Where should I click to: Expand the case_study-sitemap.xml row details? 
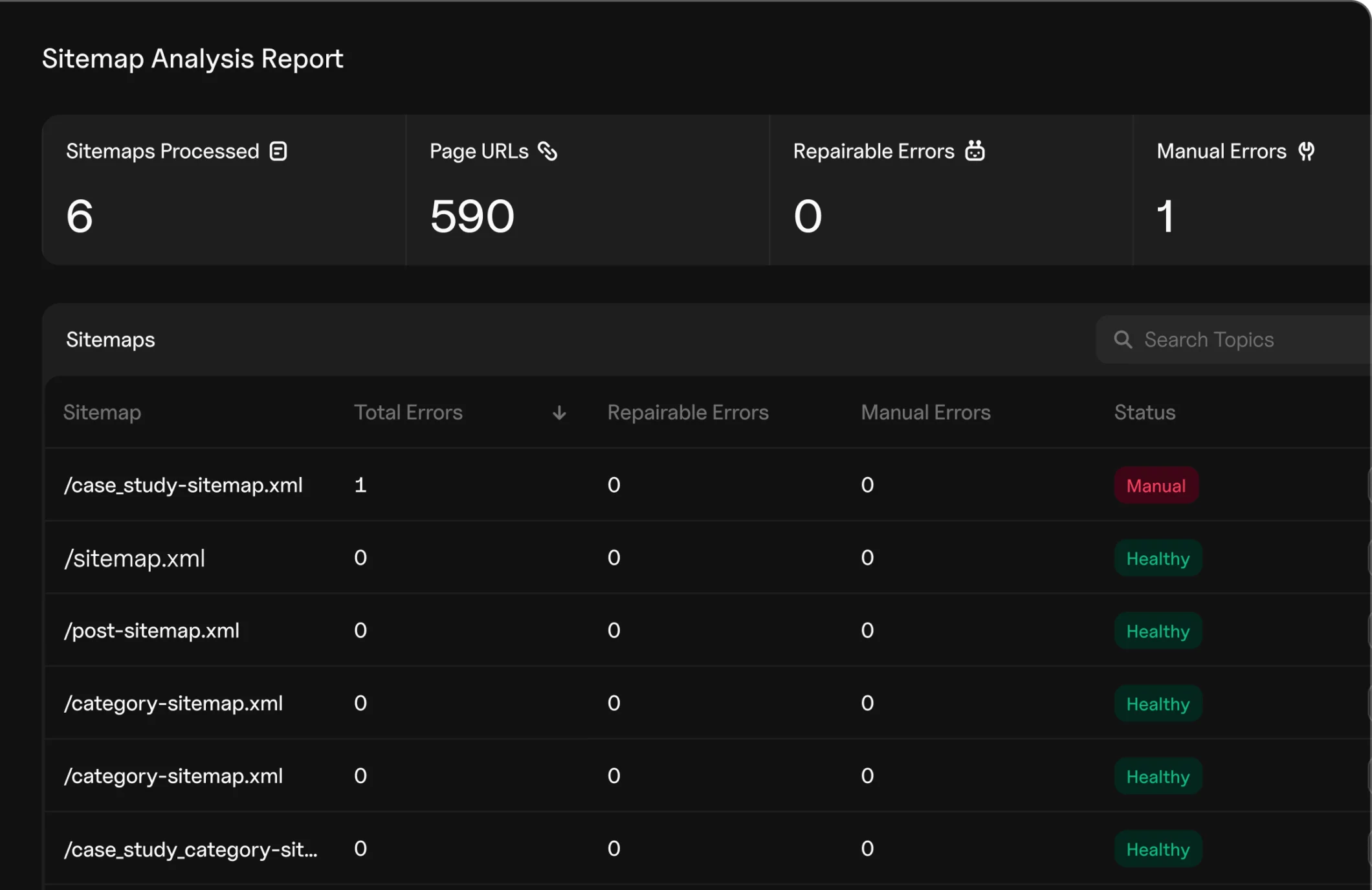pos(183,485)
